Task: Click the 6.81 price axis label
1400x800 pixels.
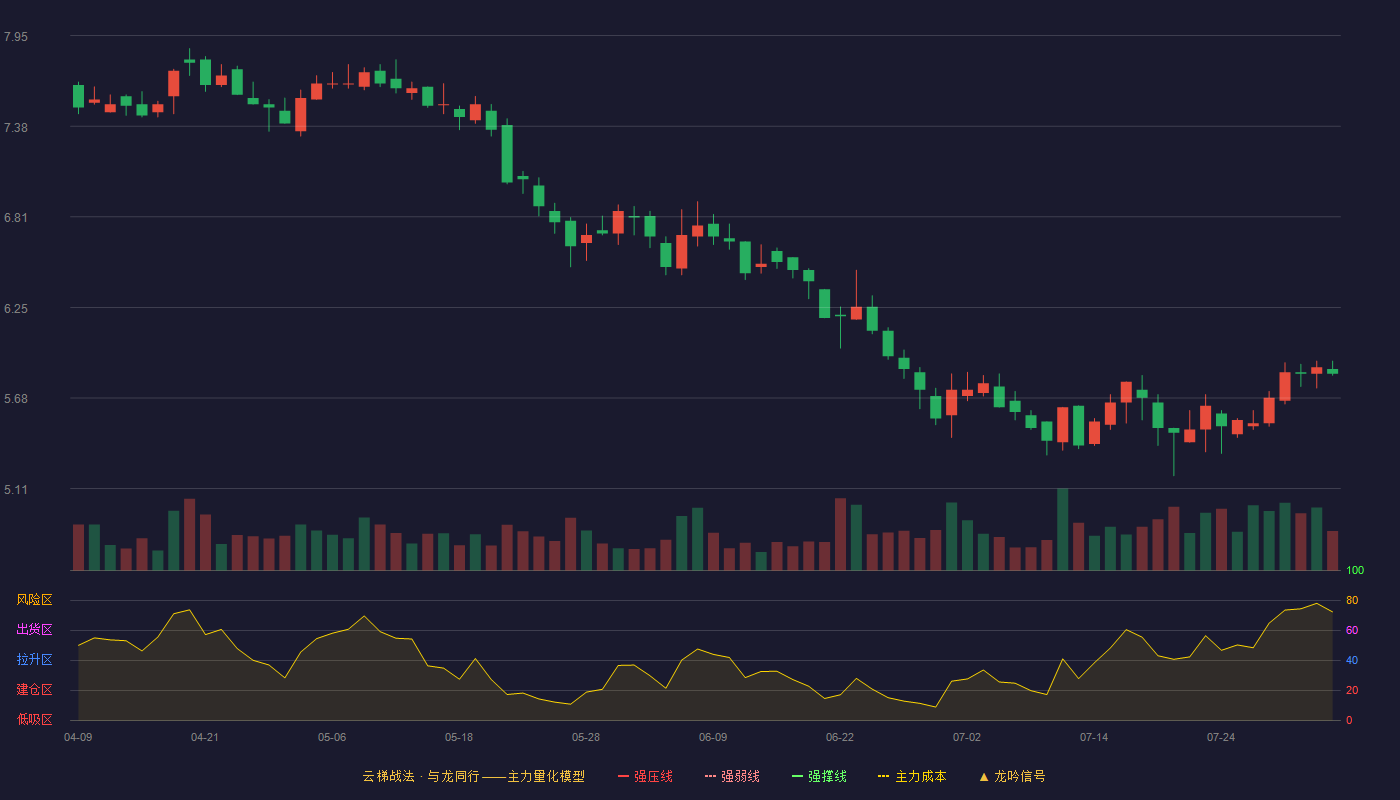Action: pos(16,218)
